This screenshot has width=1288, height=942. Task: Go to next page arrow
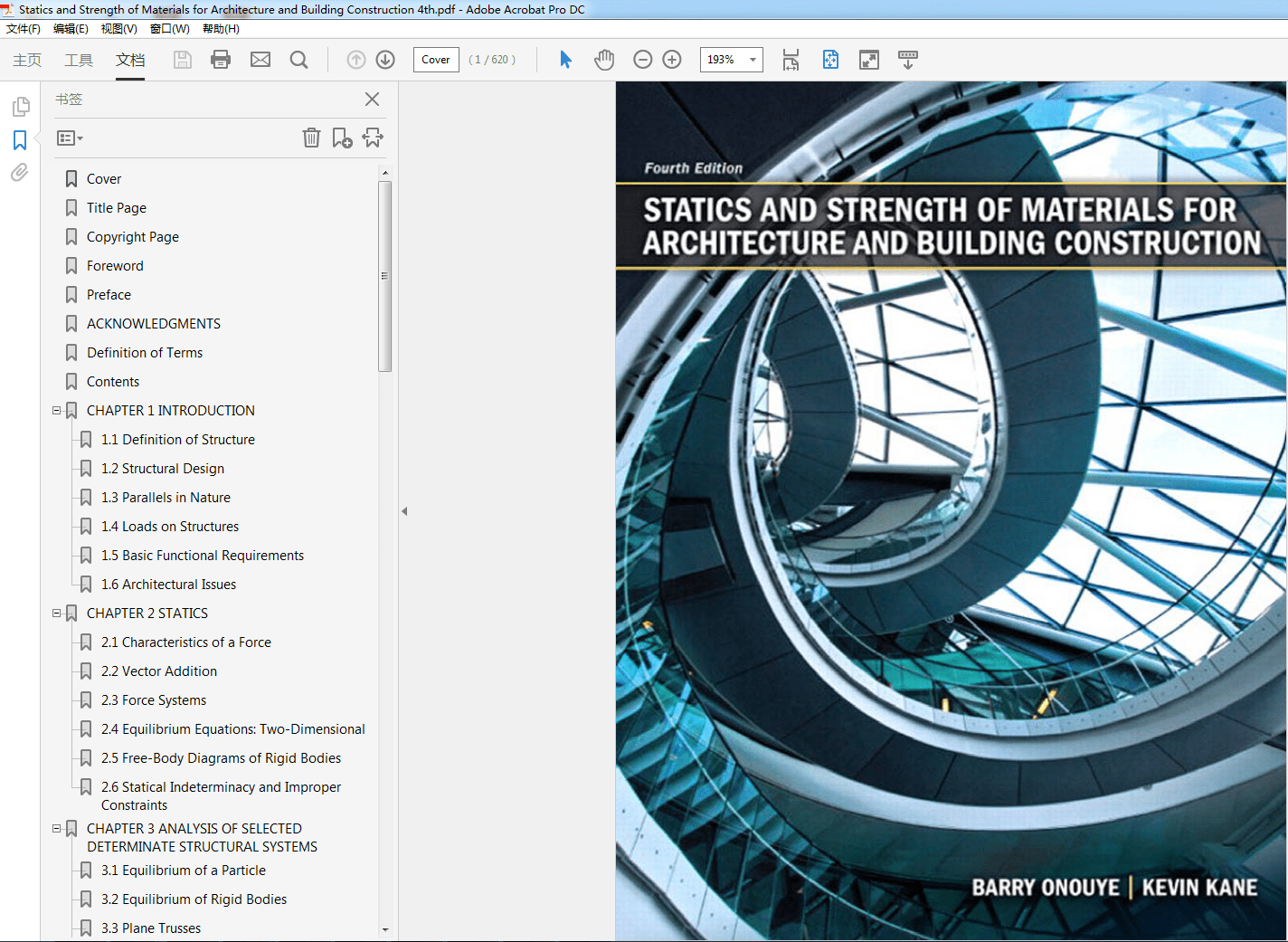pos(385,60)
